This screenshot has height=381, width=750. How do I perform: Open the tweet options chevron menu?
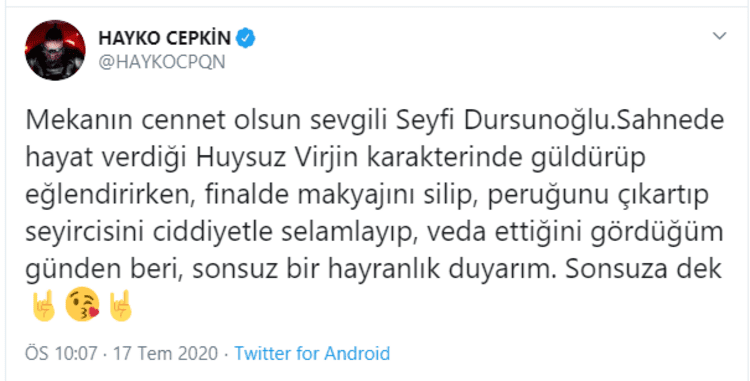pos(719,36)
